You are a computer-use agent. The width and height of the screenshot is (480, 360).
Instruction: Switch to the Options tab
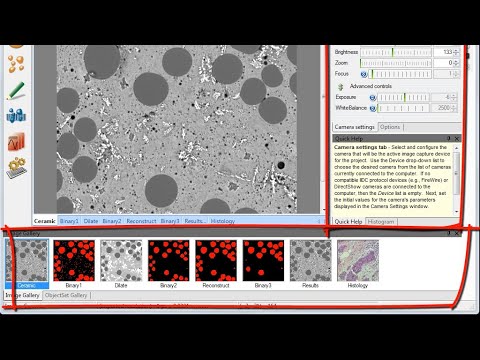tap(390, 127)
